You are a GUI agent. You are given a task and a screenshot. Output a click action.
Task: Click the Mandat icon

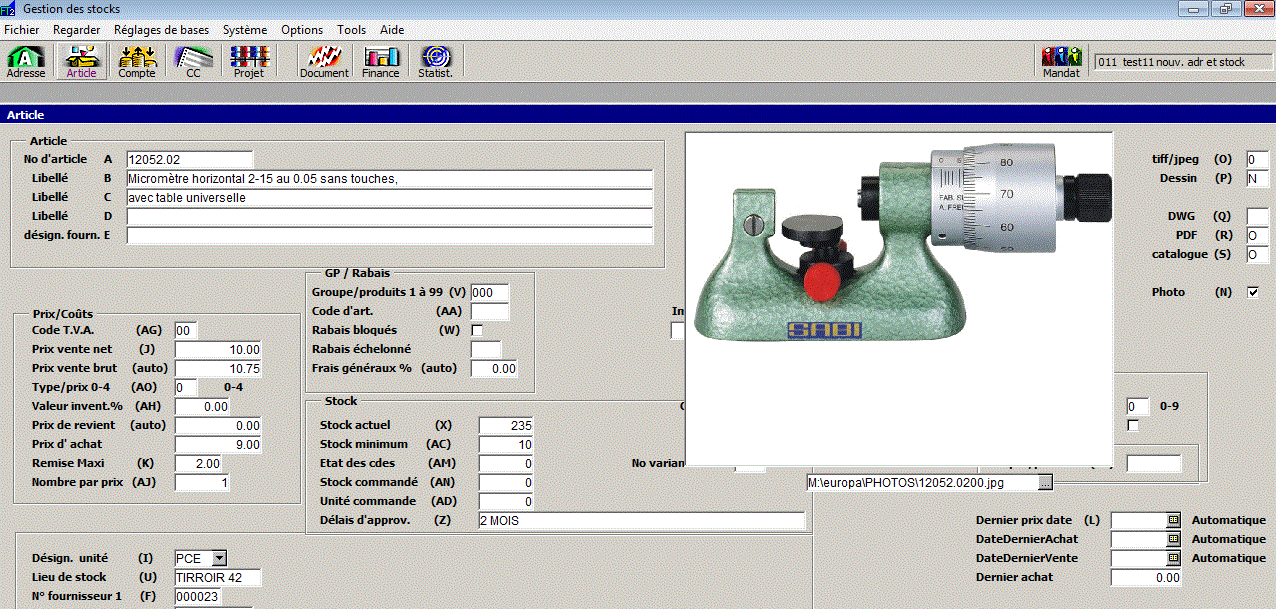click(x=1061, y=62)
